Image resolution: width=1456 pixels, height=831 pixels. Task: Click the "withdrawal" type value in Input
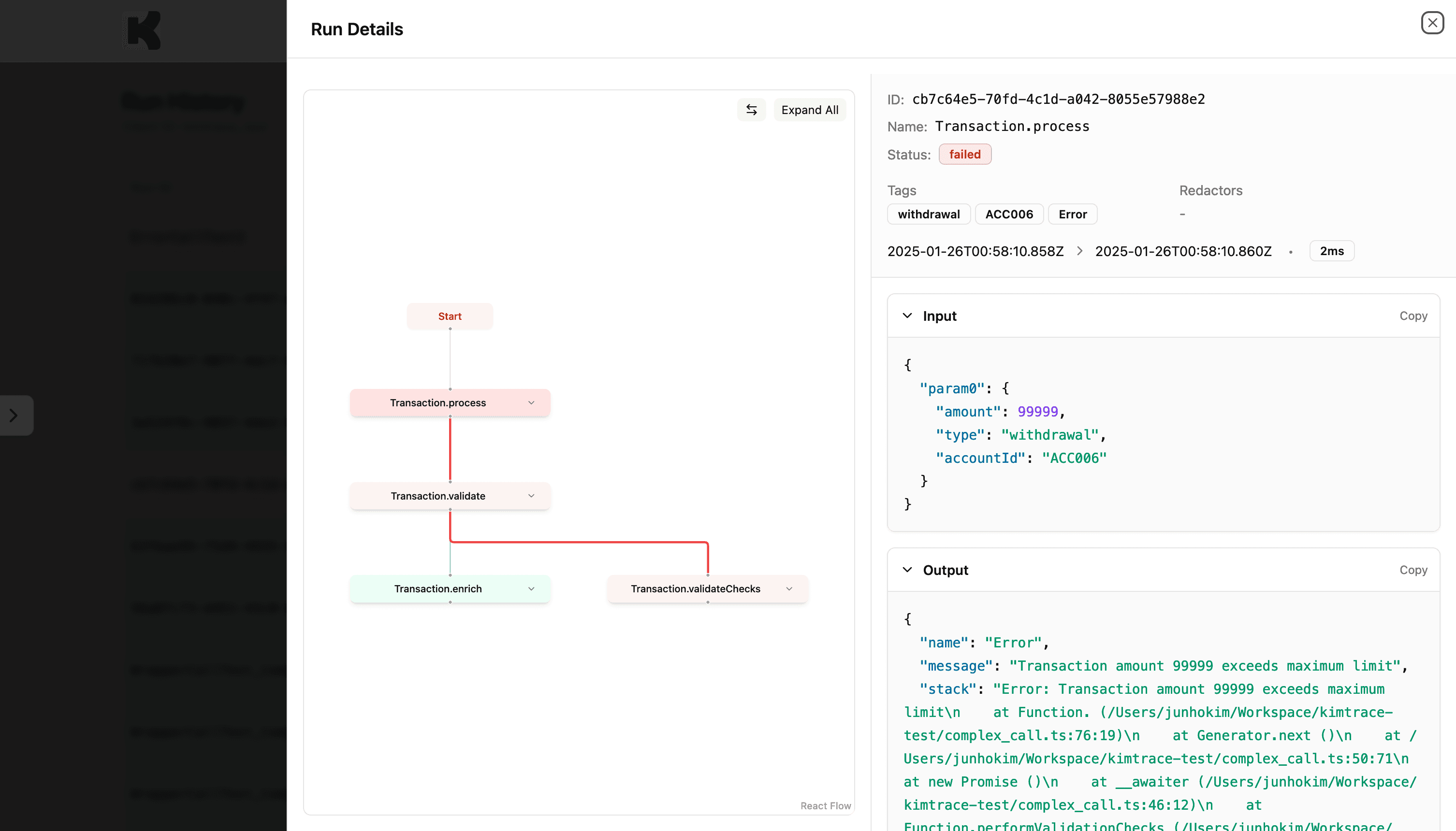(1049, 435)
